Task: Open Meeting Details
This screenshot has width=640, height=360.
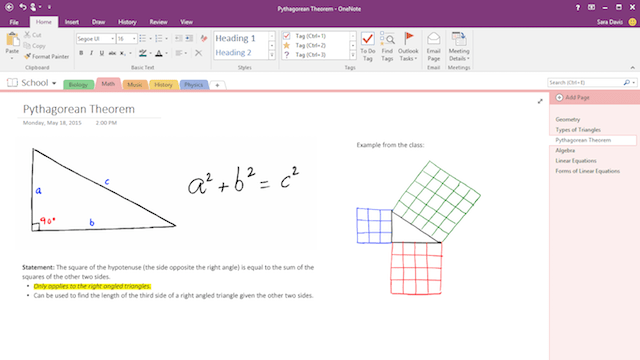Action: pos(459,47)
